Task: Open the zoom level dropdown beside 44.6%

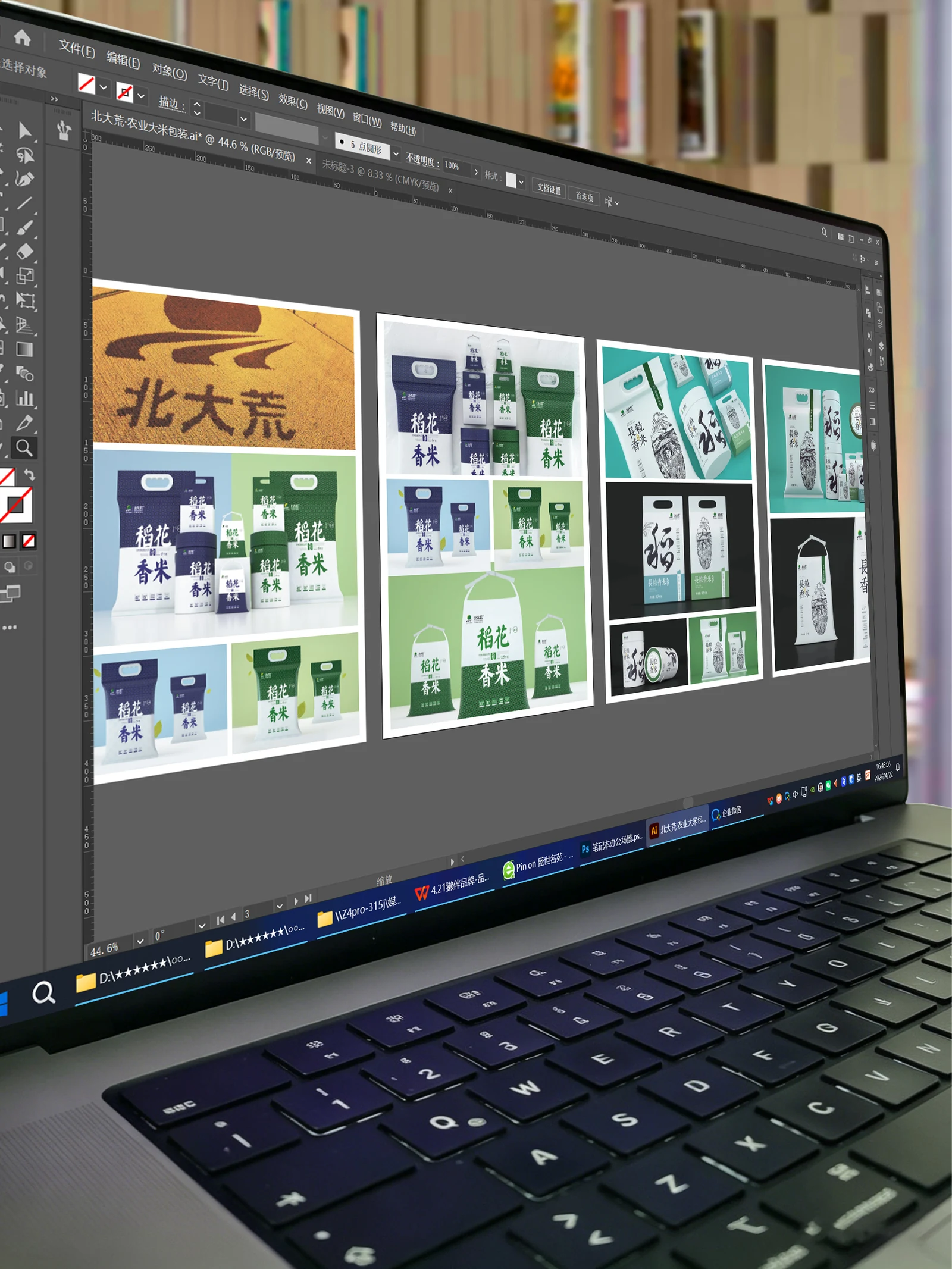Action: coord(140,941)
